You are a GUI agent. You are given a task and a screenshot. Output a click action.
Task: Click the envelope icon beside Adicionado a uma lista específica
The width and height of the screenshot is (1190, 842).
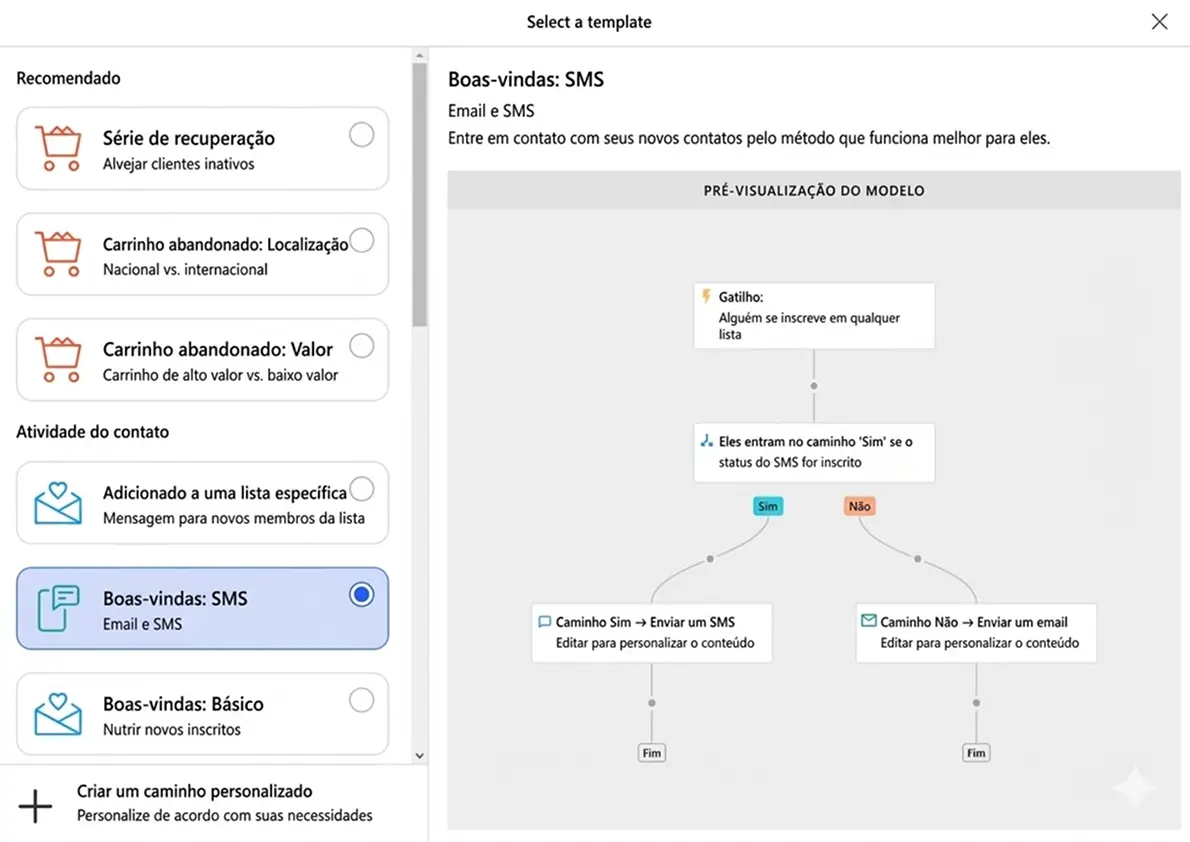(57, 502)
